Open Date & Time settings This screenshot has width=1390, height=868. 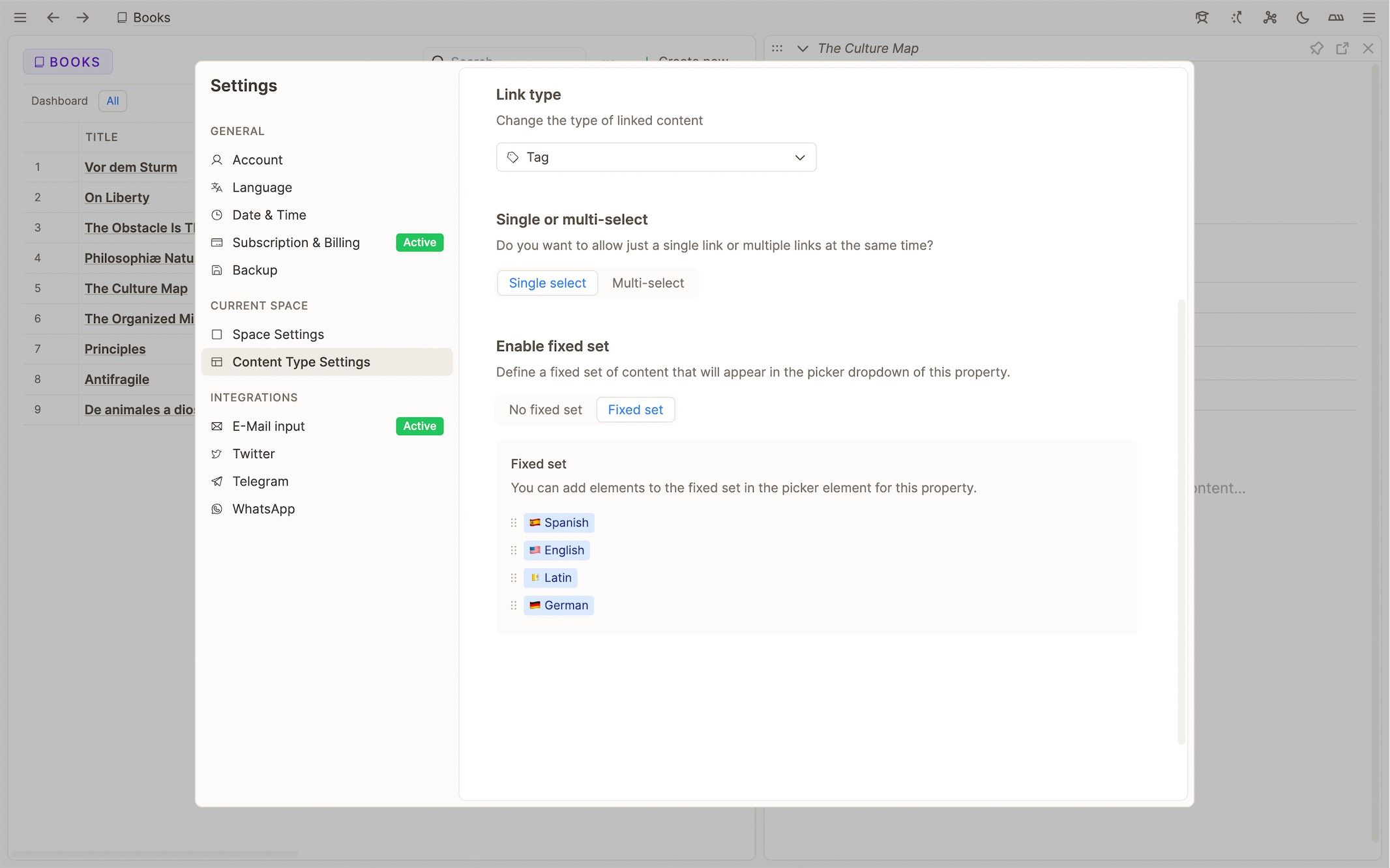pyautogui.click(x=269, y=214)
